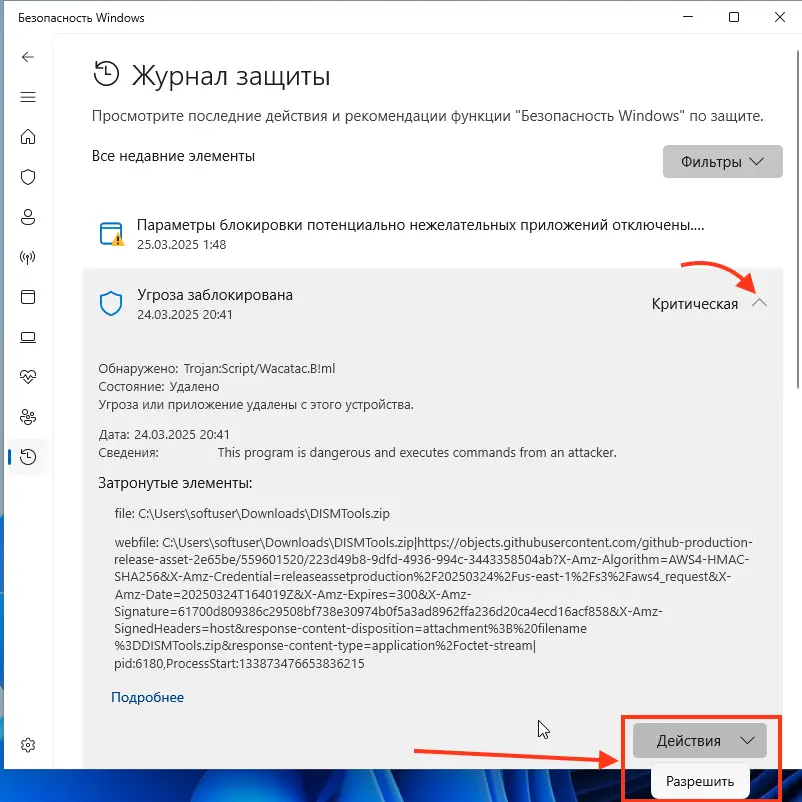Choose Разрешить from the actions menu
Screen dimensions: 802x802
point(699,781)
